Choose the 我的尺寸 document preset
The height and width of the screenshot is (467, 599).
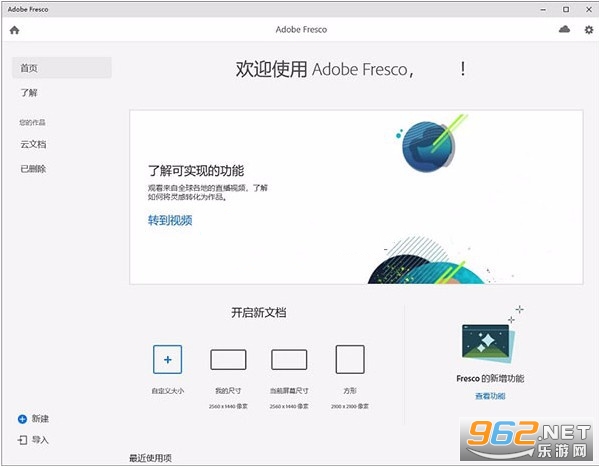coord(228,359)
